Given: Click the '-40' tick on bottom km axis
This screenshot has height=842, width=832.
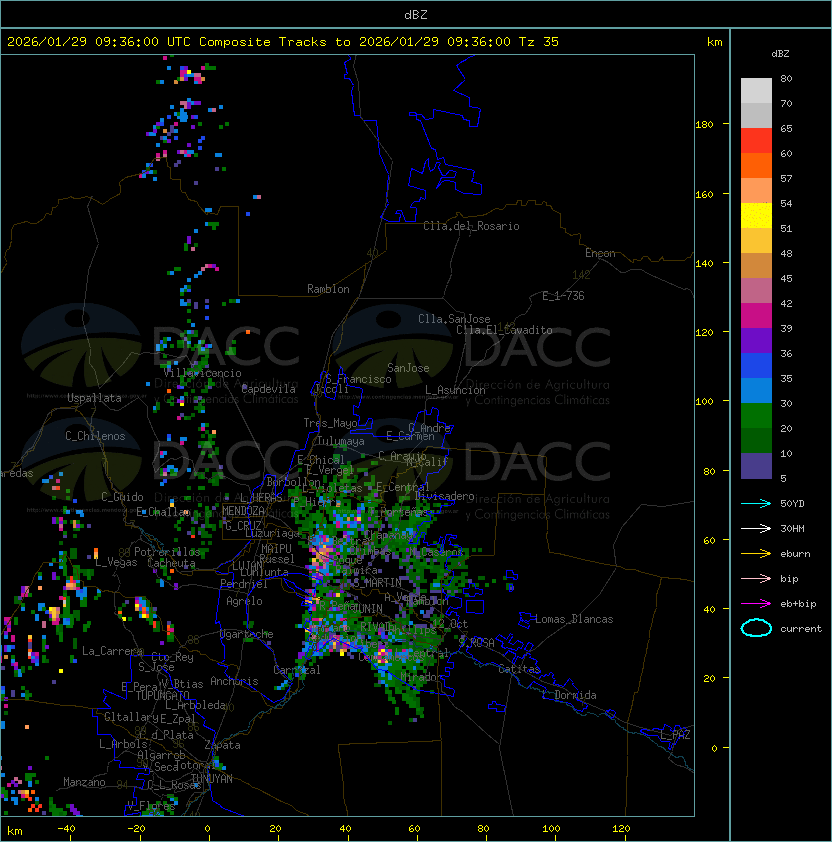Looking at the screenshot, I should click(66, 829).
